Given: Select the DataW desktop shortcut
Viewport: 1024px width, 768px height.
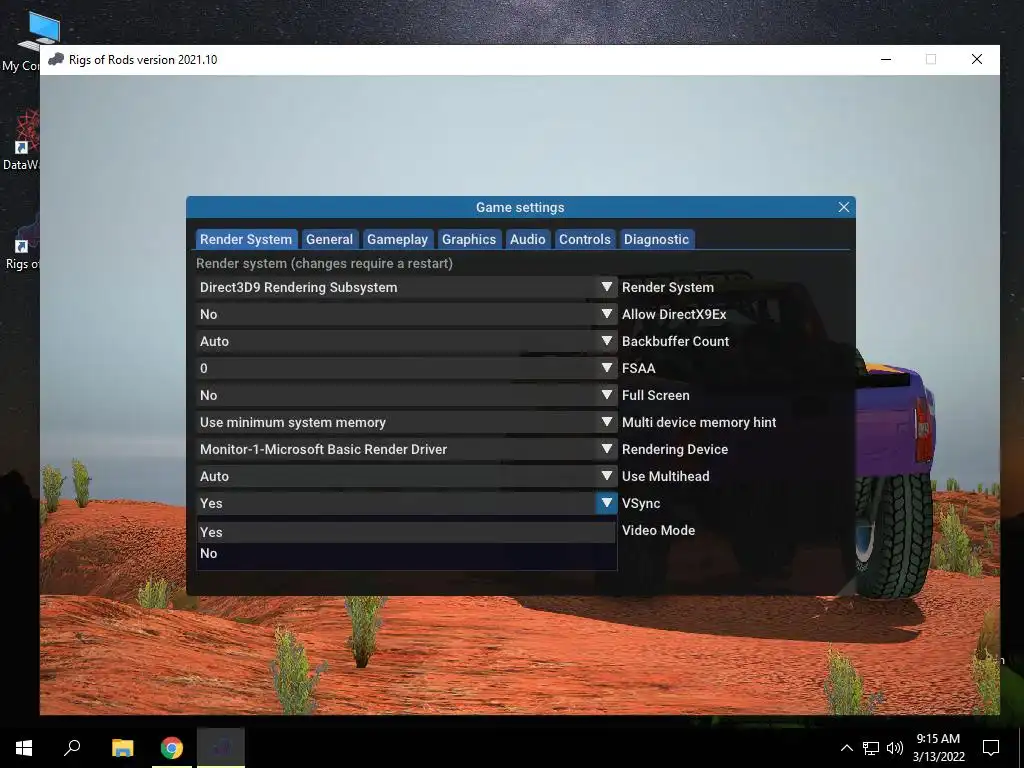Looking at the screenshot, I should [20, 140].
